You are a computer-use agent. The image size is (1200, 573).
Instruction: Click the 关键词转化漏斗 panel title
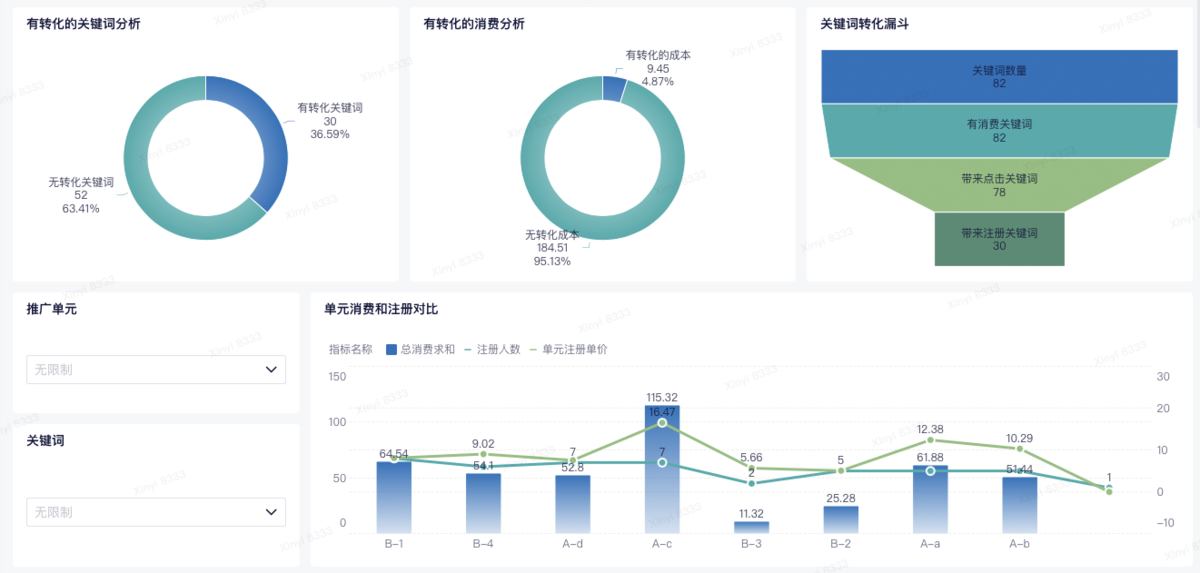tap(864, 24)
